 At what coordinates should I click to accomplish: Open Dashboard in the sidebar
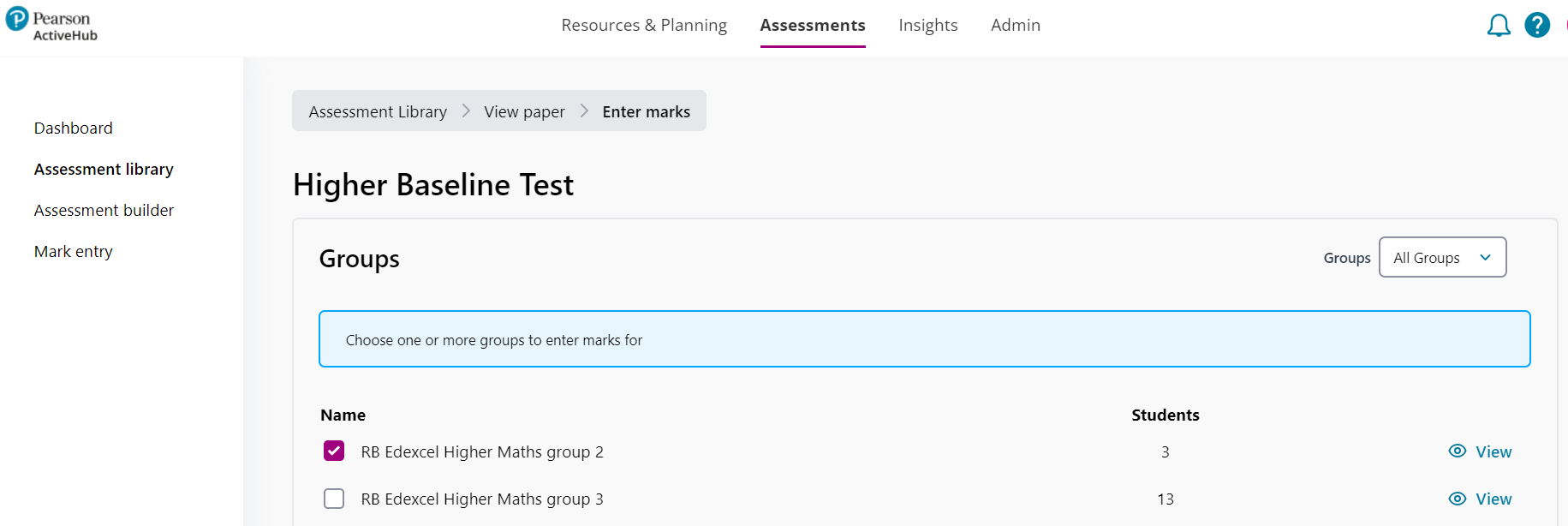pos(74,129)
